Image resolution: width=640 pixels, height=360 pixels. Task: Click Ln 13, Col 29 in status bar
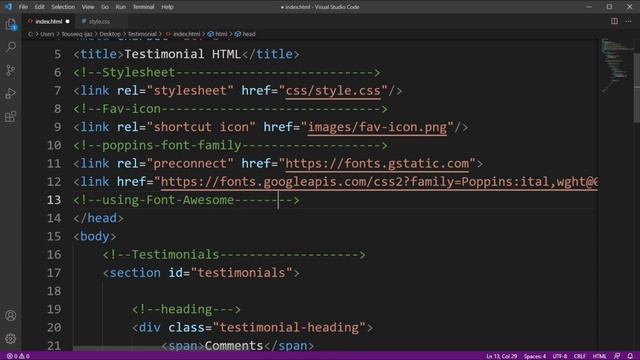click(x=502, y=356)
